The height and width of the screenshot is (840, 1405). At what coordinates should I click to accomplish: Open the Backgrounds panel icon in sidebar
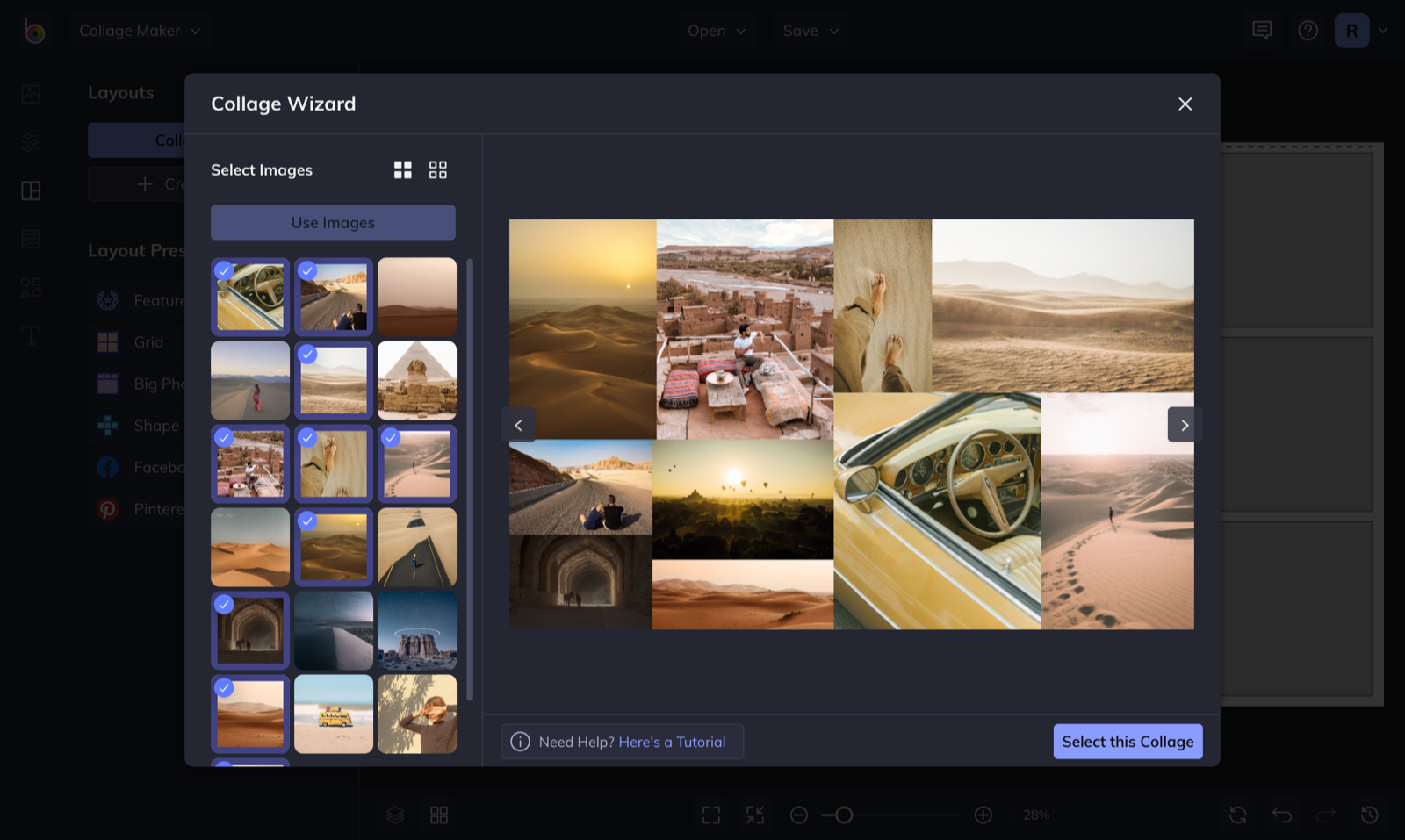coord(30,238)
